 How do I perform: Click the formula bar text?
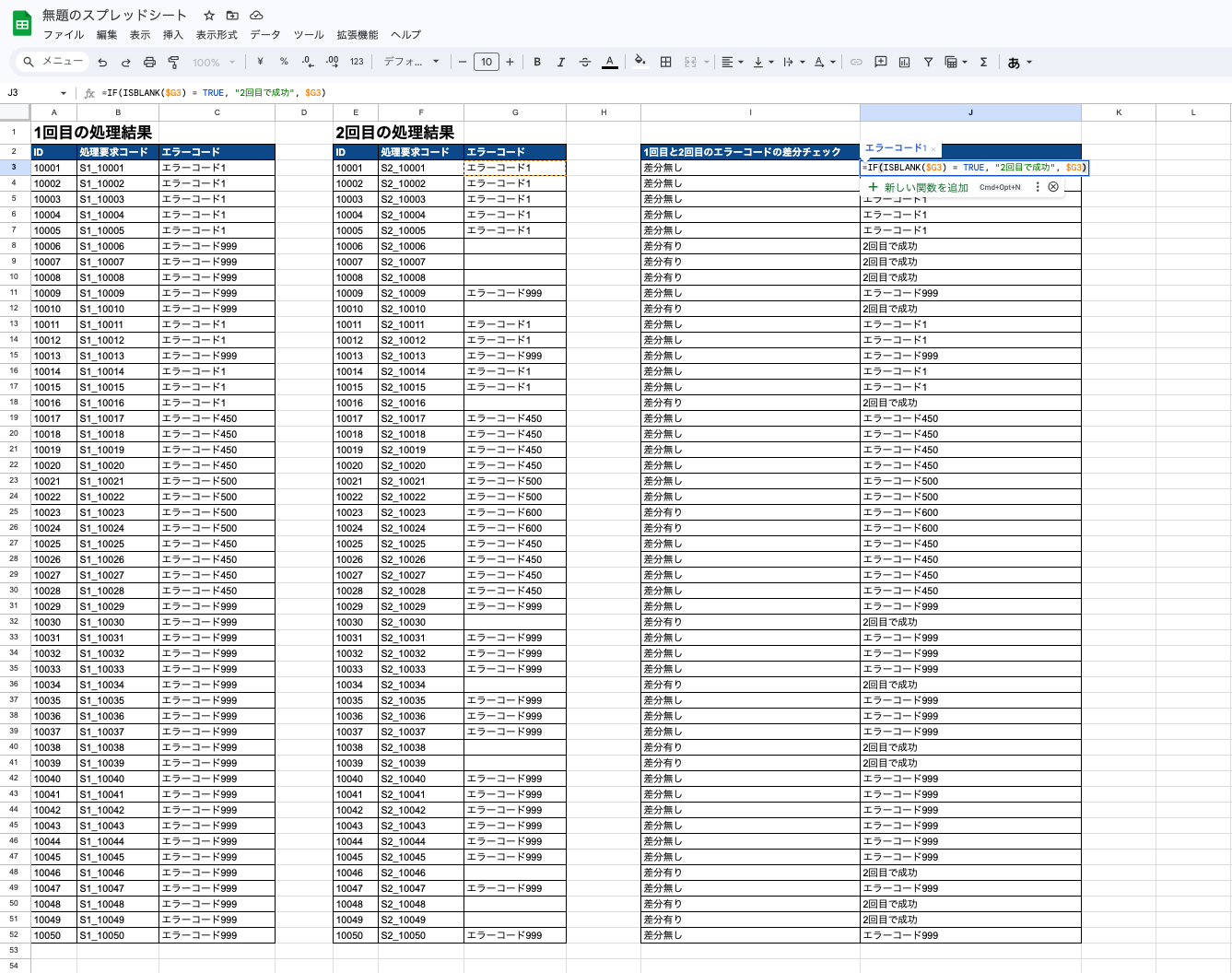(x=214, y=93)
